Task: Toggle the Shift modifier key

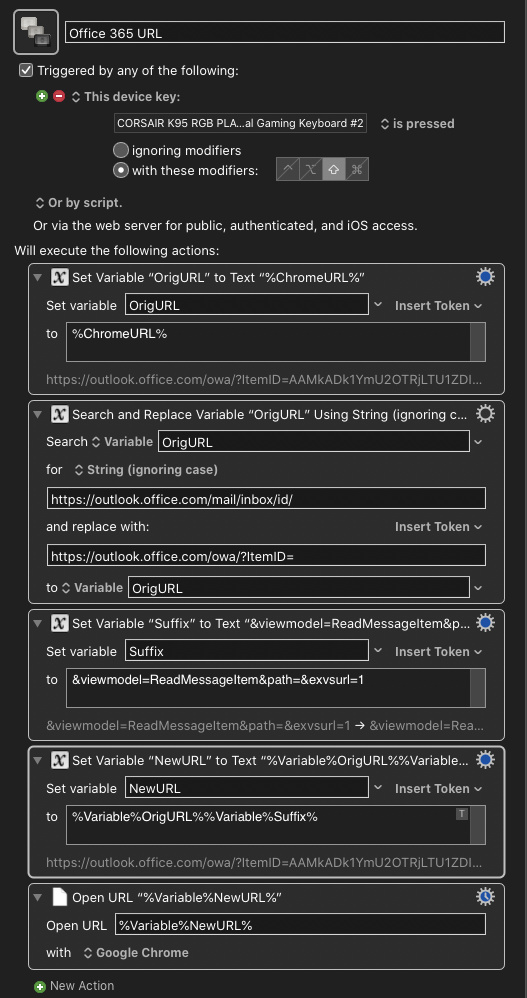Action: click(x=334, y=169)
